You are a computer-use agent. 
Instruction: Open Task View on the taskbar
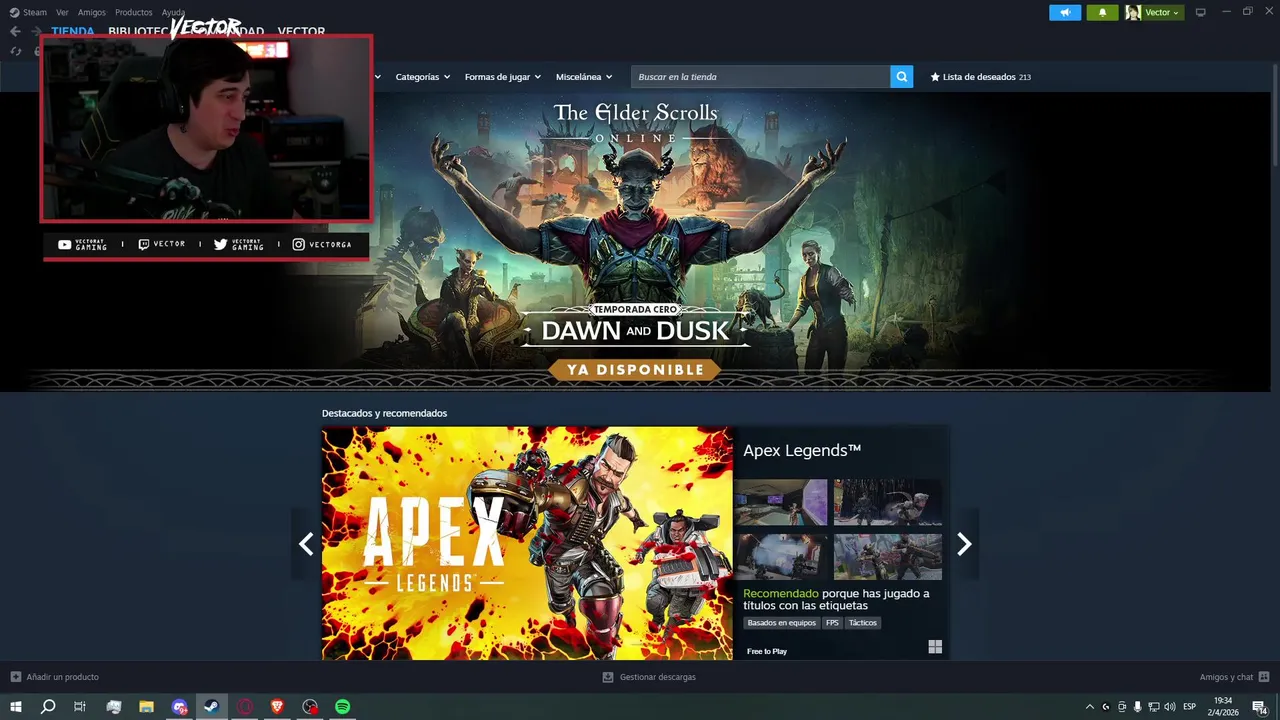pos(80,707)
